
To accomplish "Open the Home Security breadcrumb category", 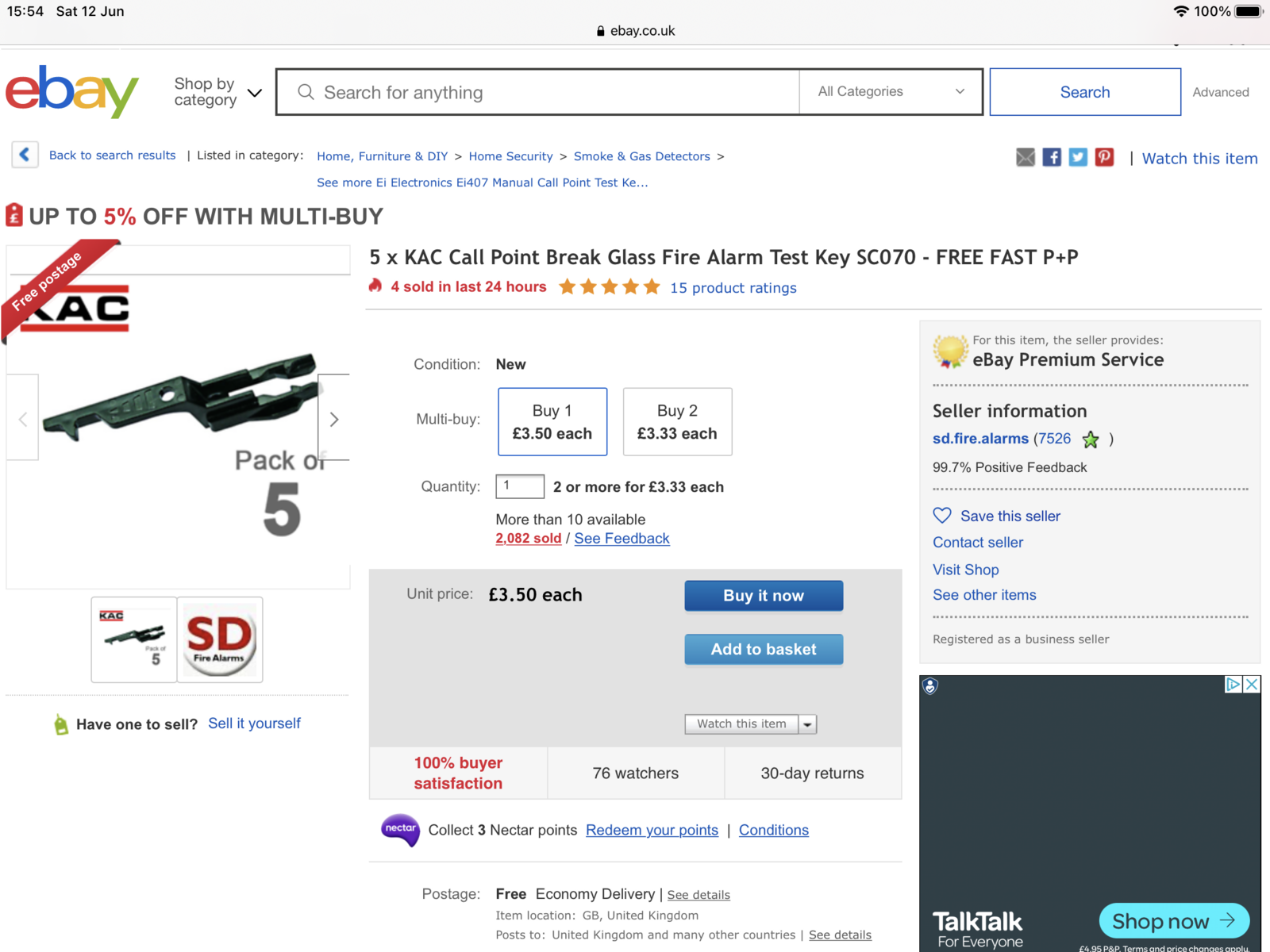I will 510,156.
